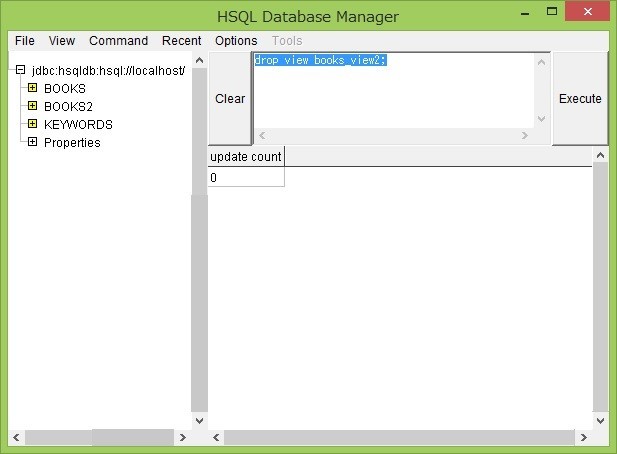This screenshot has width=617, height=454.
Task: Click the Clear button
Action: point(230,98)
